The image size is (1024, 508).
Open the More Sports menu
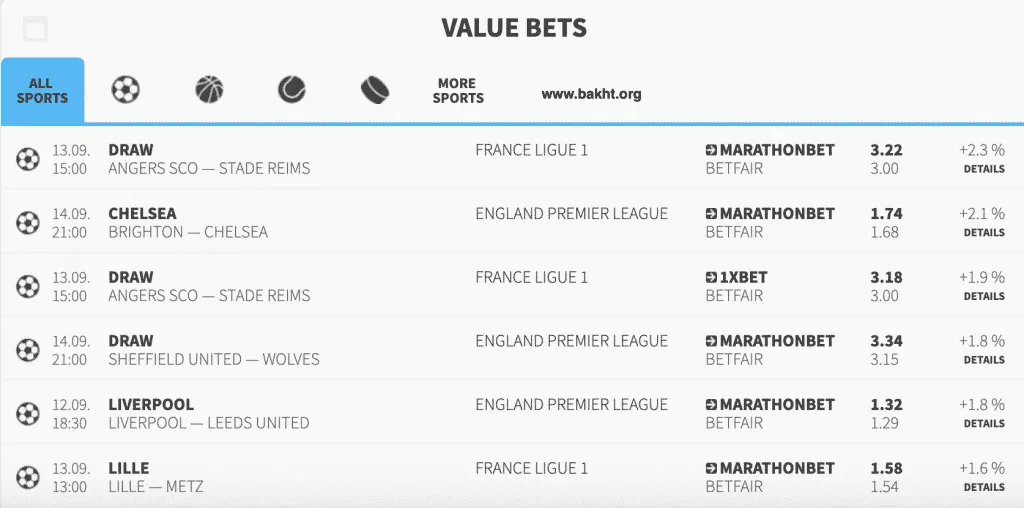[x=458, y=91]
